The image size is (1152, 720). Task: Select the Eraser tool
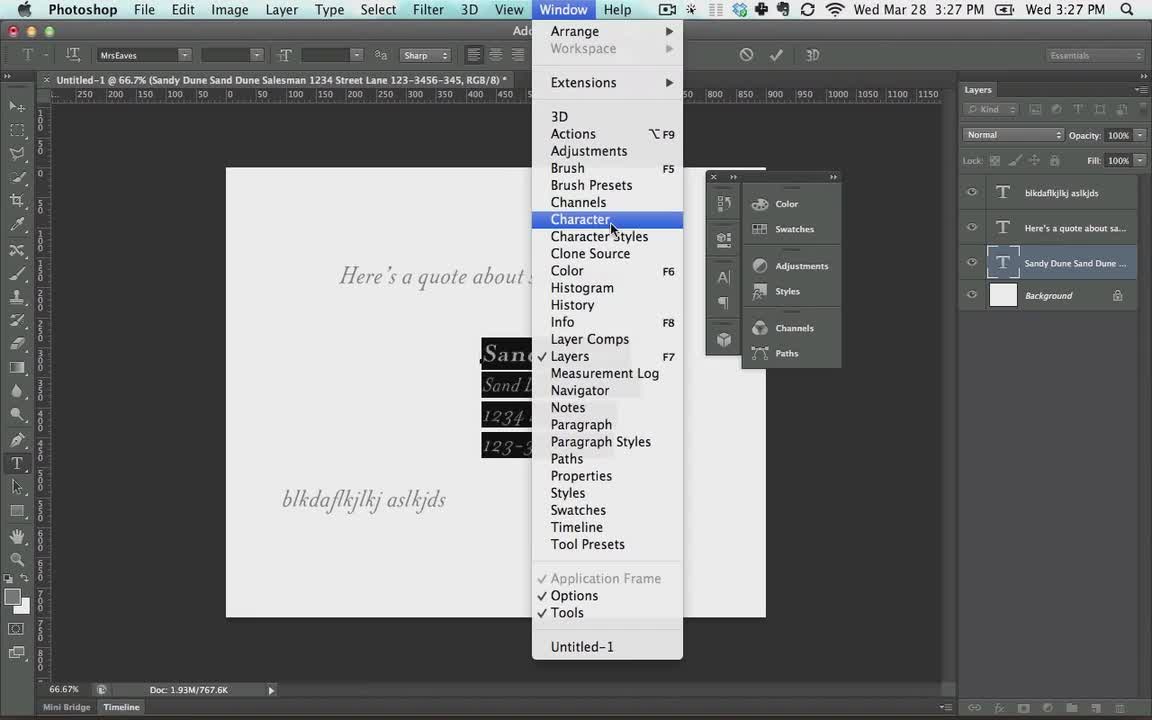coord(17,344)
